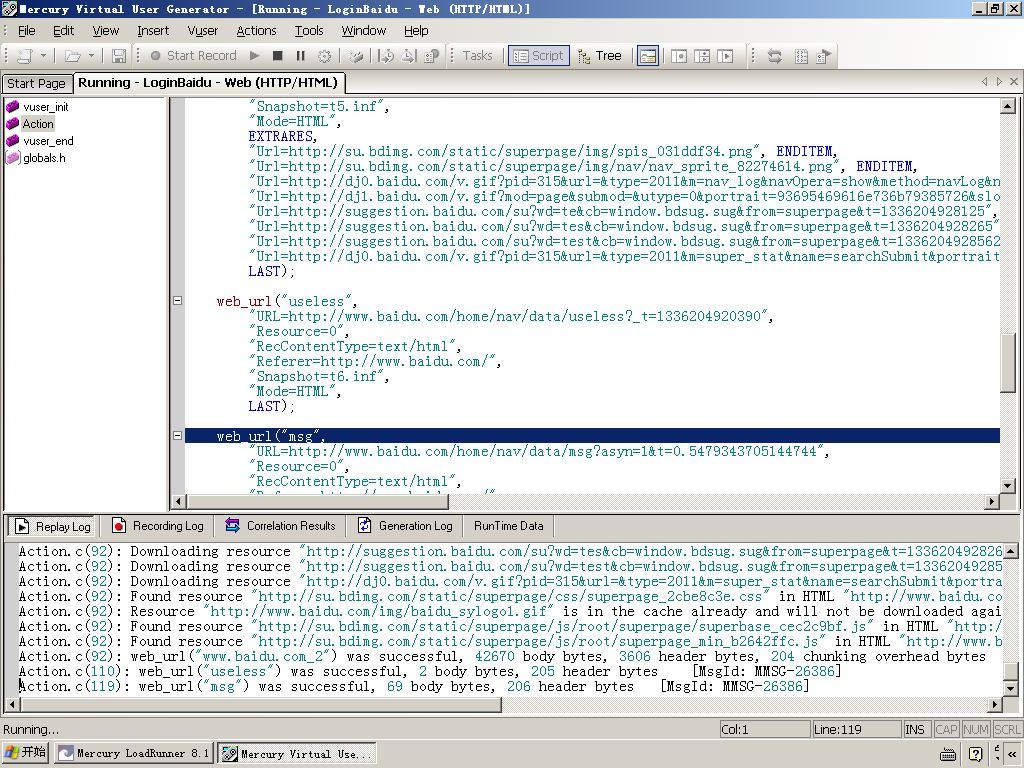The width and height of the screenshot is (1024, 768).
Task: Click the editor horizontal scrollbar right arrow
Action: point(993,502)
